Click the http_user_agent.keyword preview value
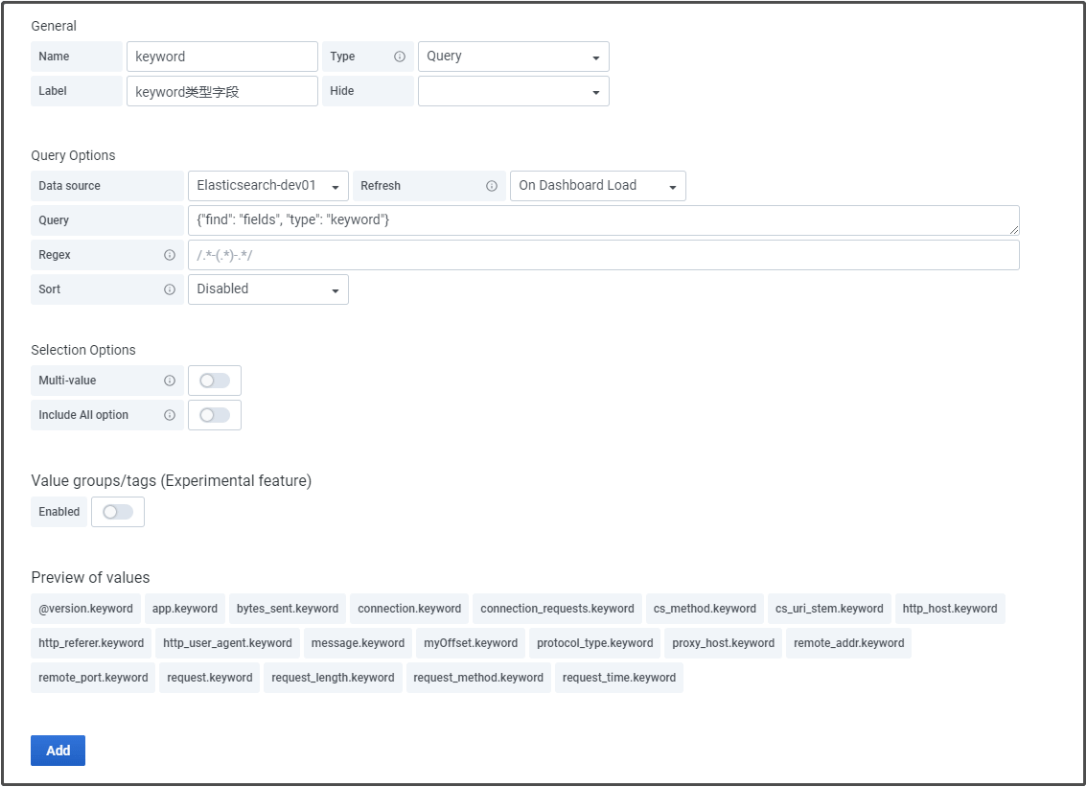1086x787 pixels. click(x=227, y=643)
